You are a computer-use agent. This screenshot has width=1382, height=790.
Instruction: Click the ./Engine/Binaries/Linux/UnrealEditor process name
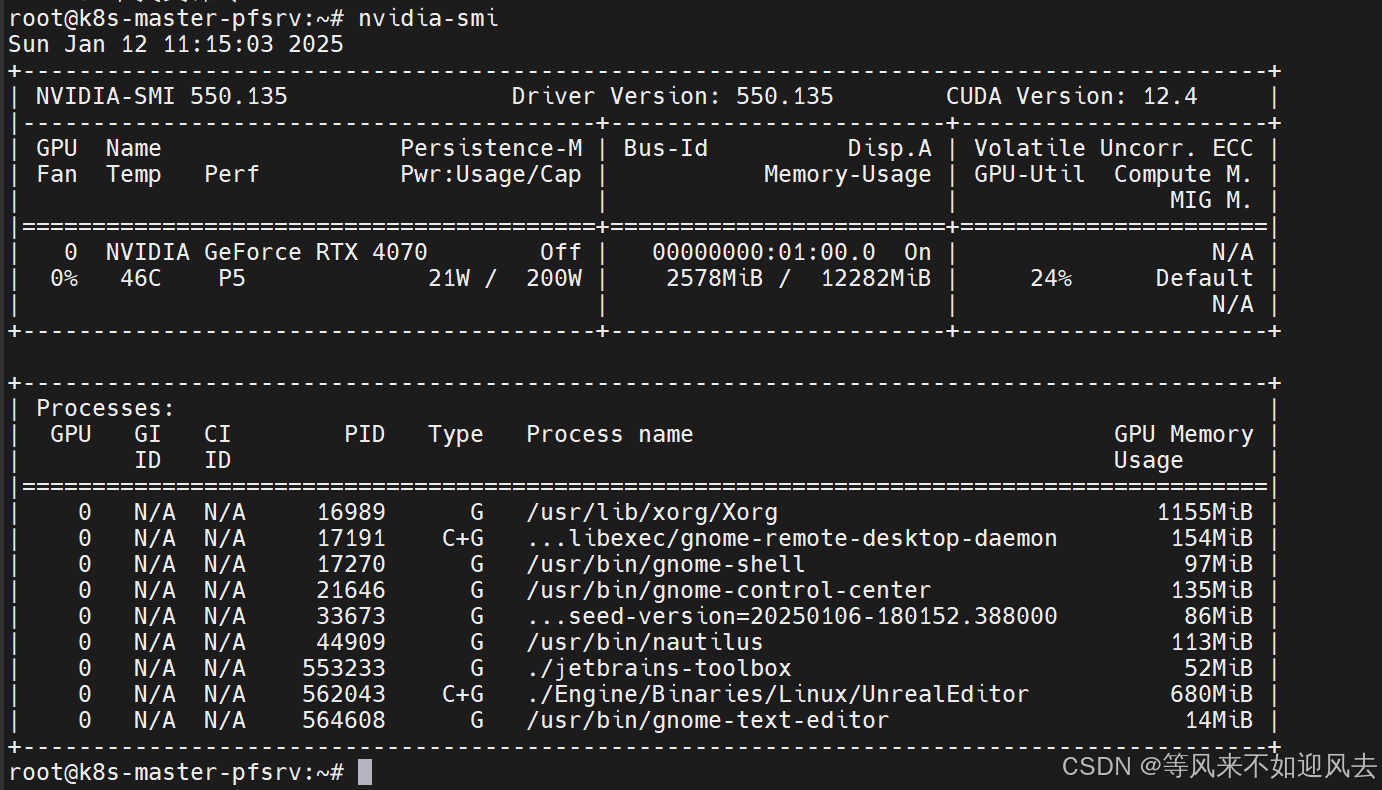778,694
